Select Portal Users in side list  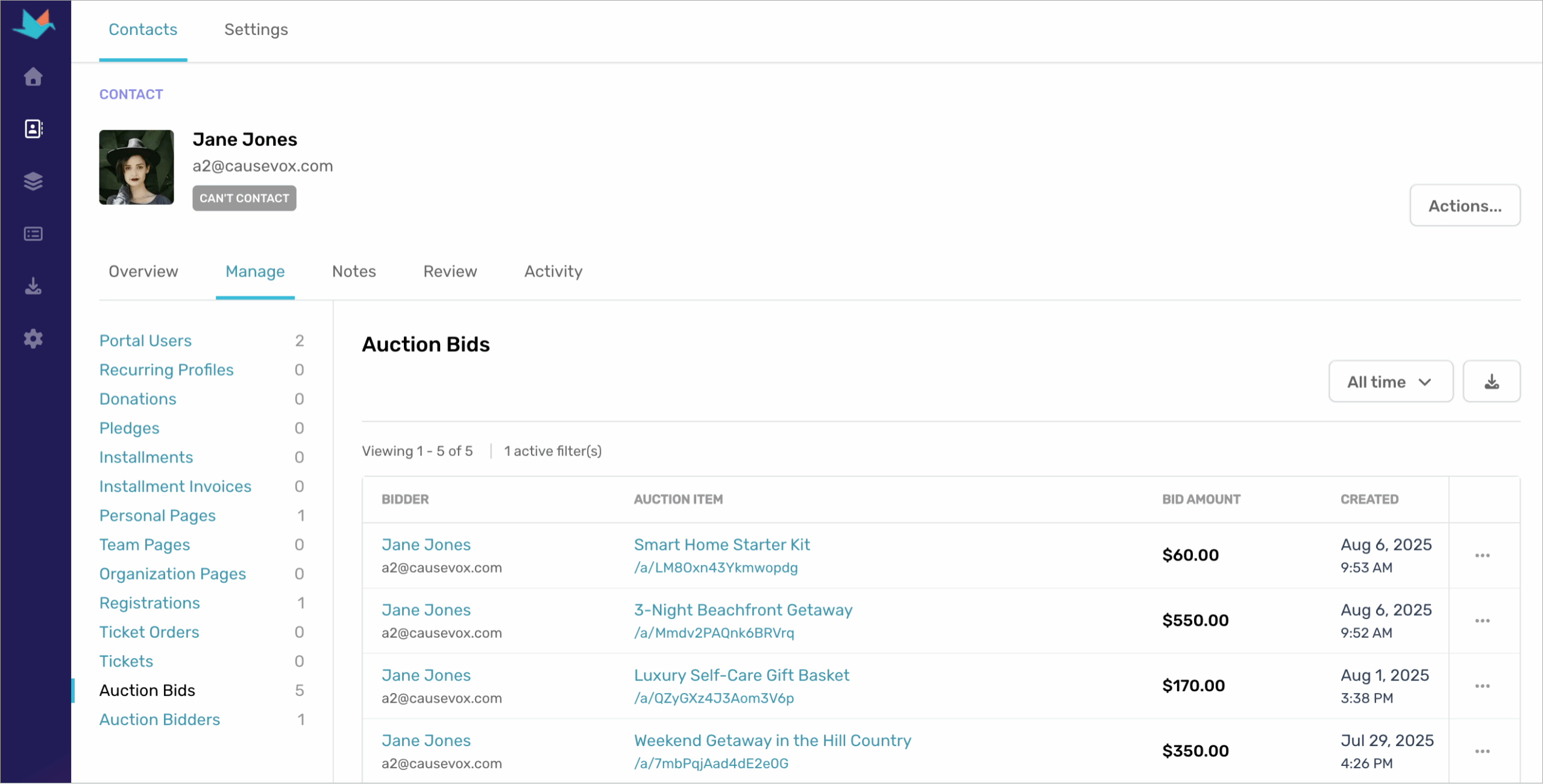click(x=145, y=340)
